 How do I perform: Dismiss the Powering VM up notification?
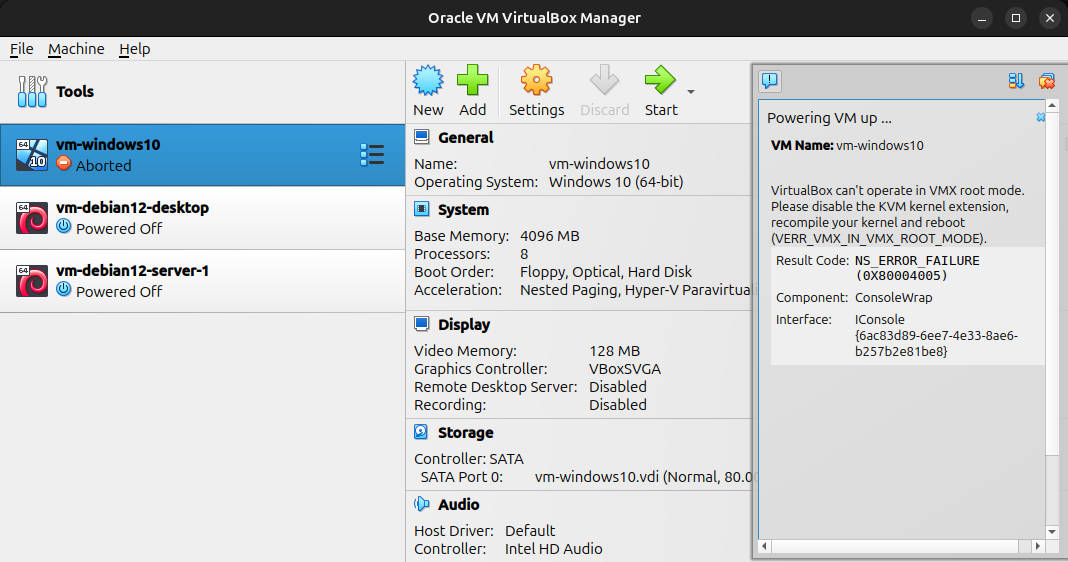1041,118
